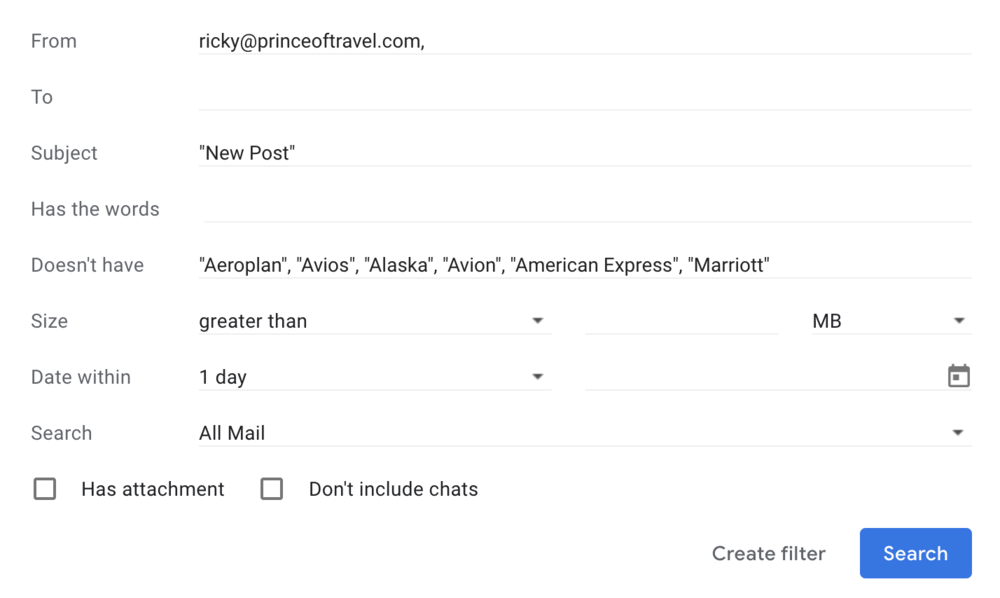
Task: Click the Has attachment label text
Action: 153,489
